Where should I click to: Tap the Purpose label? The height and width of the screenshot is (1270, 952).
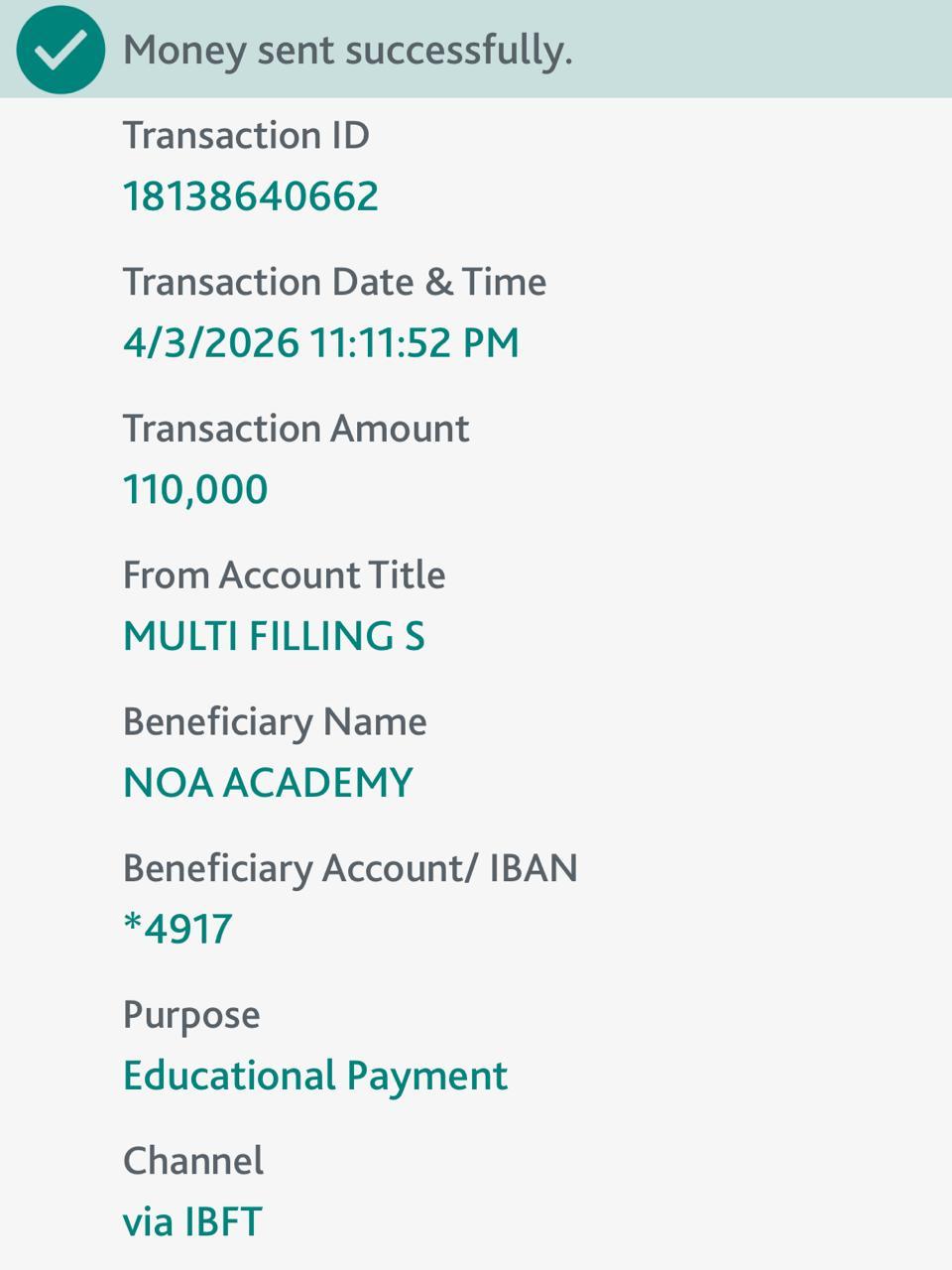191,1015
